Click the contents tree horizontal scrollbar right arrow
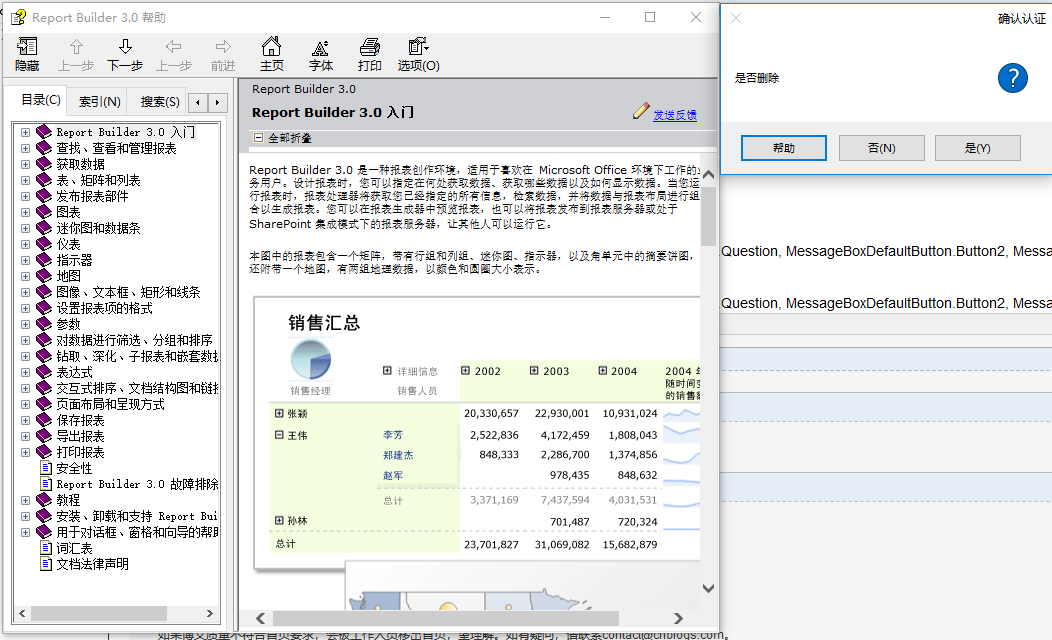This screenshot has height=640, width=1052. pos(210,613)
